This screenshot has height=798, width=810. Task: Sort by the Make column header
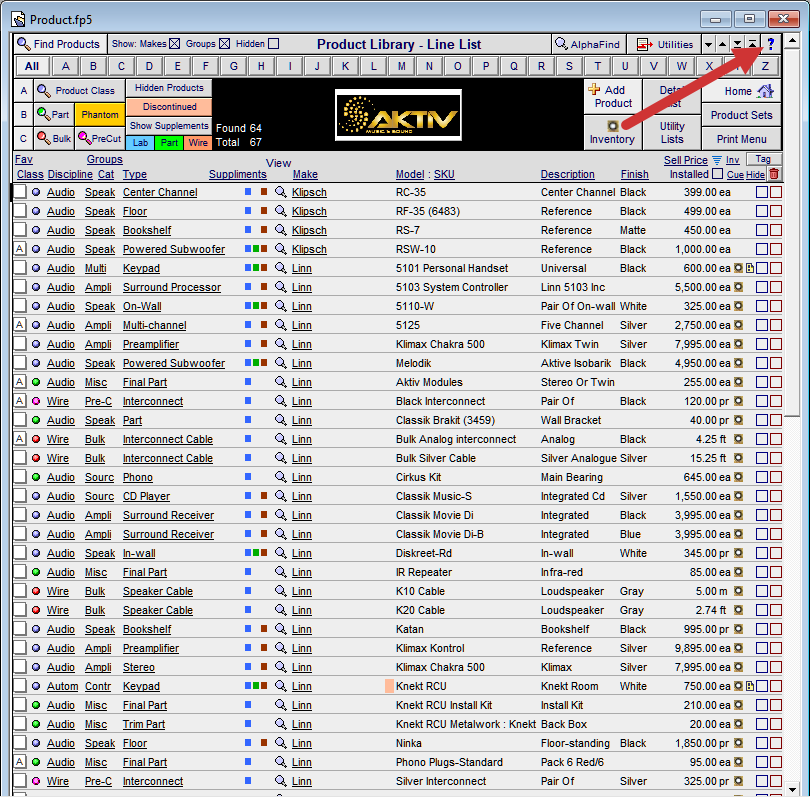coord(305,175)
